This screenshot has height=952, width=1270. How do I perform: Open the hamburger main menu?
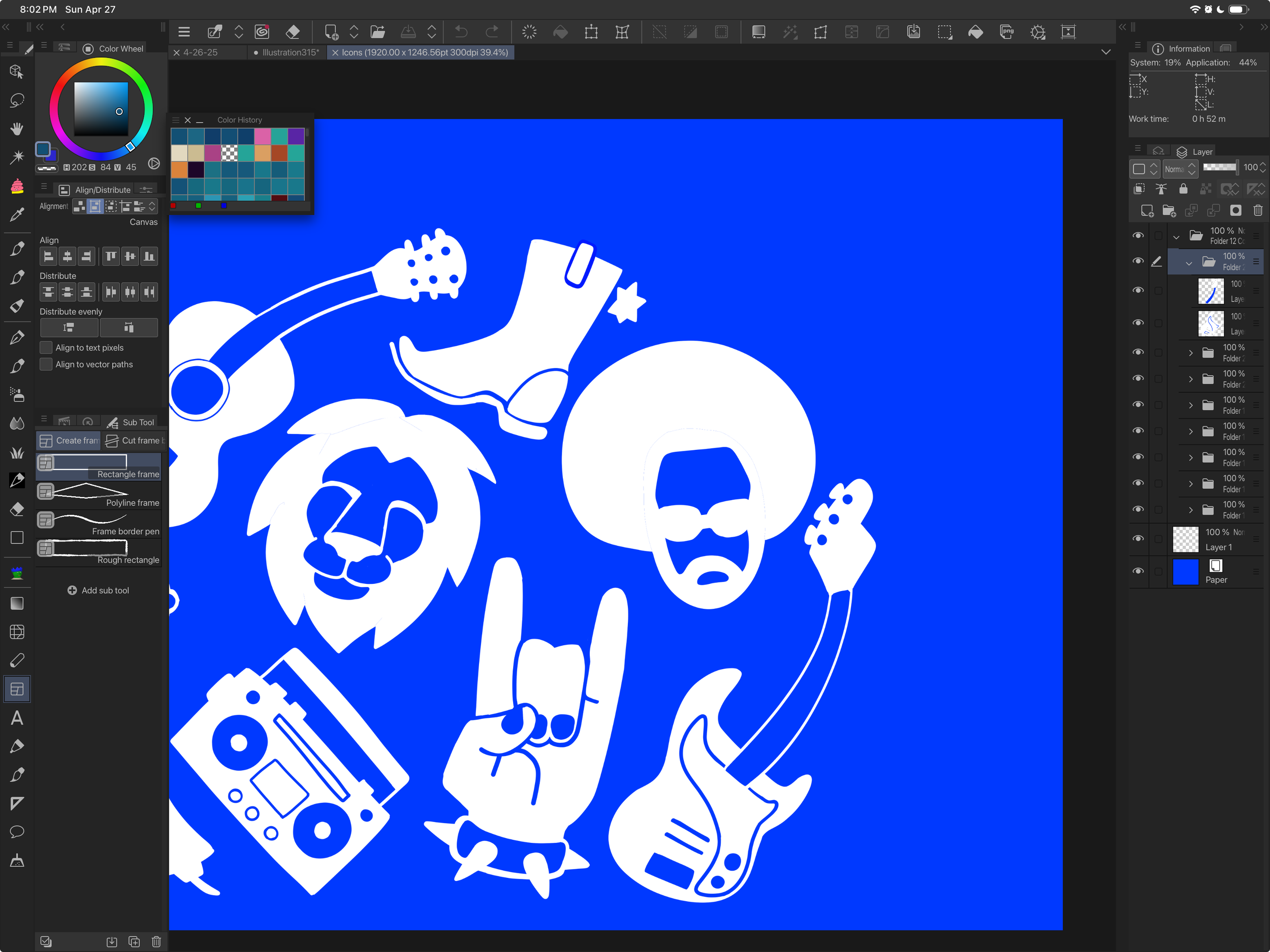click(x=184, y=32)
